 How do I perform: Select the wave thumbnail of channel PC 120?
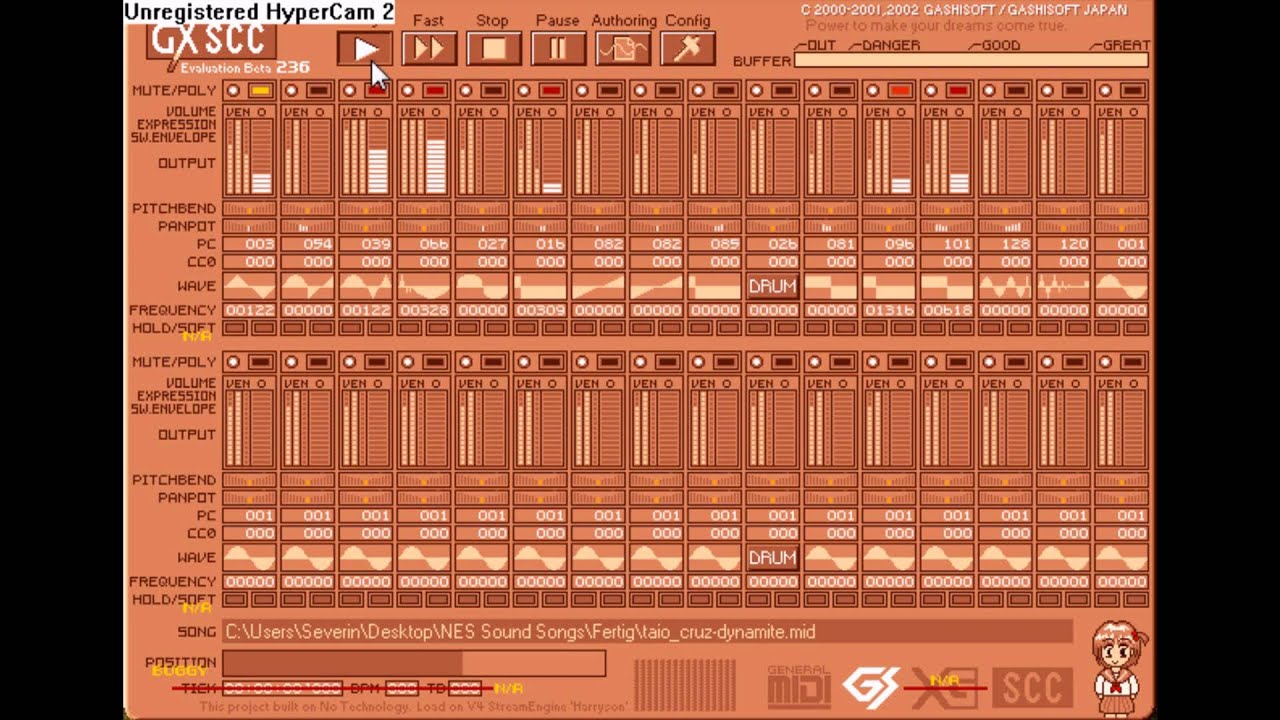coord(1062,286)
